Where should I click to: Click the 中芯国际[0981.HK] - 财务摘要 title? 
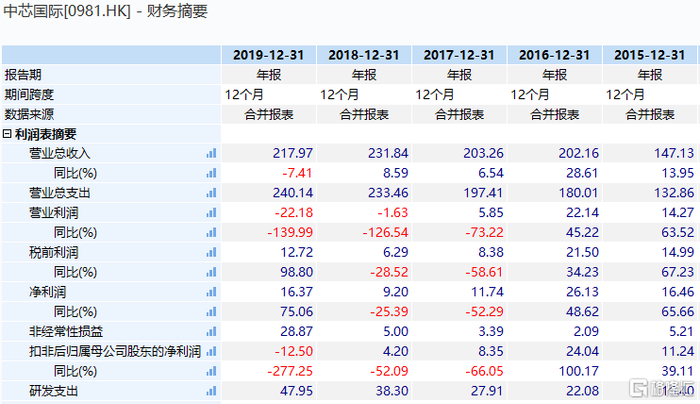tap(105, 11)
